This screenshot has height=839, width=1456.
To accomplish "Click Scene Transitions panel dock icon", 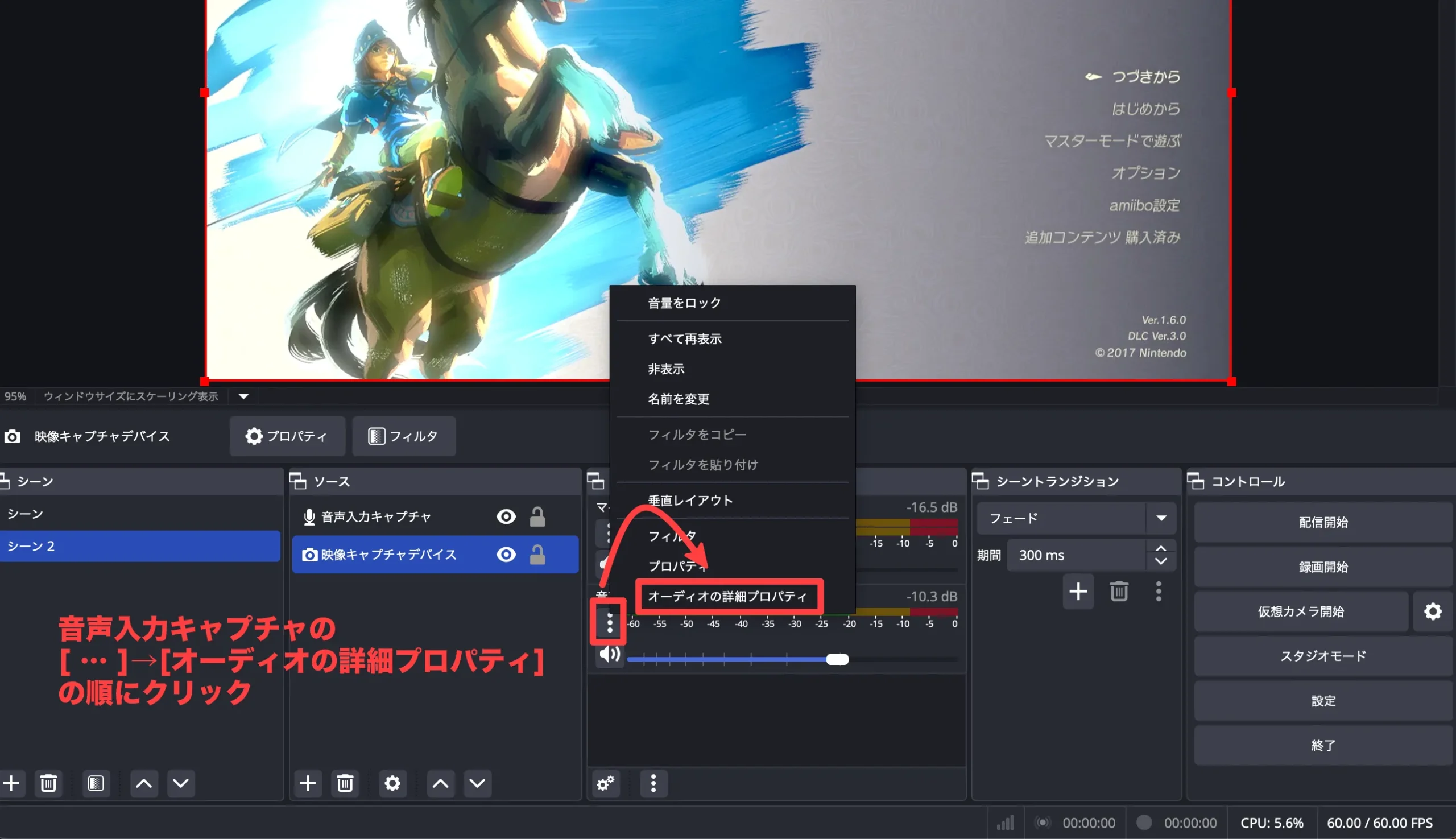I will [x=980, y=481].
